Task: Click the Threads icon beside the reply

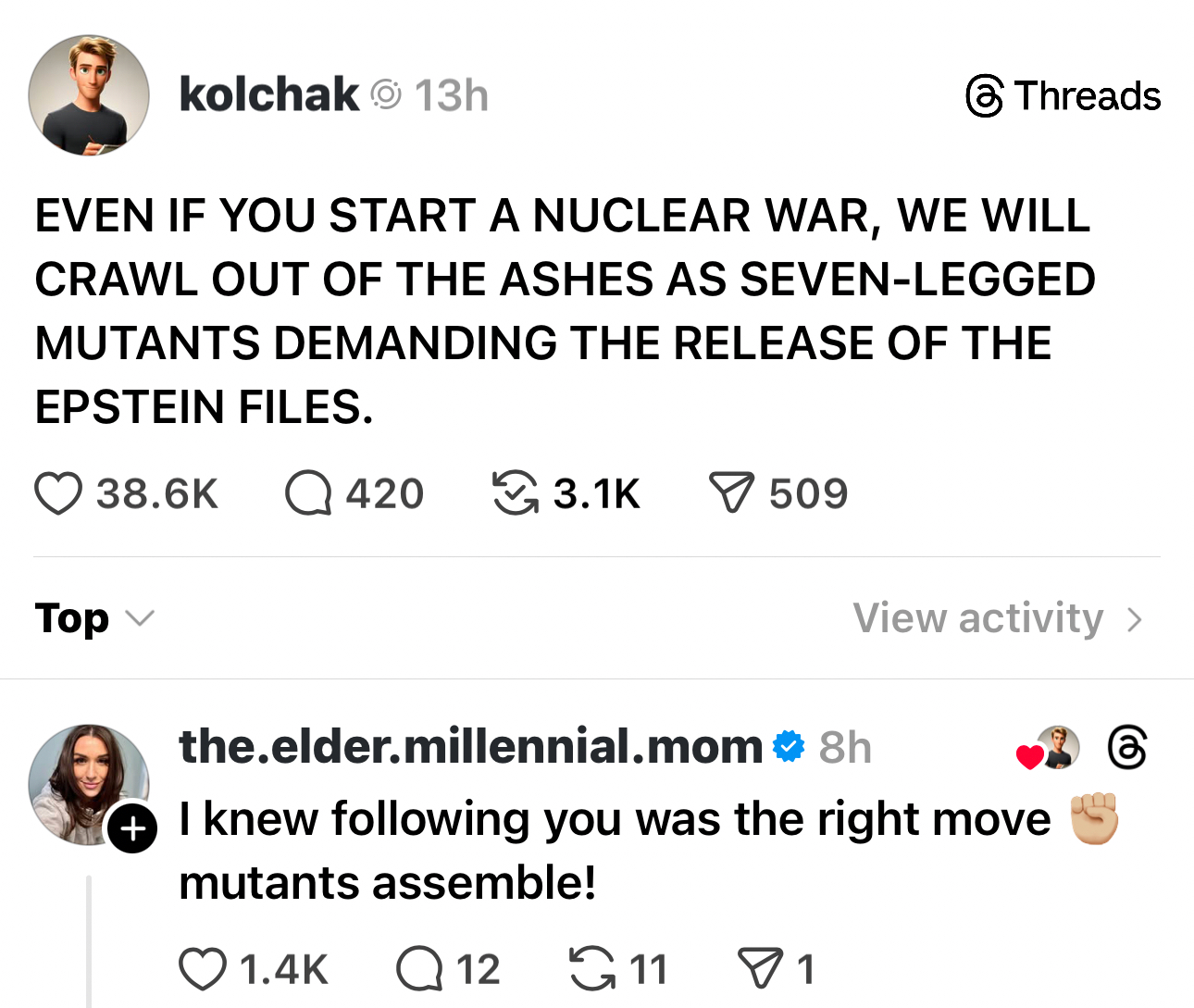Action: 1126,748
